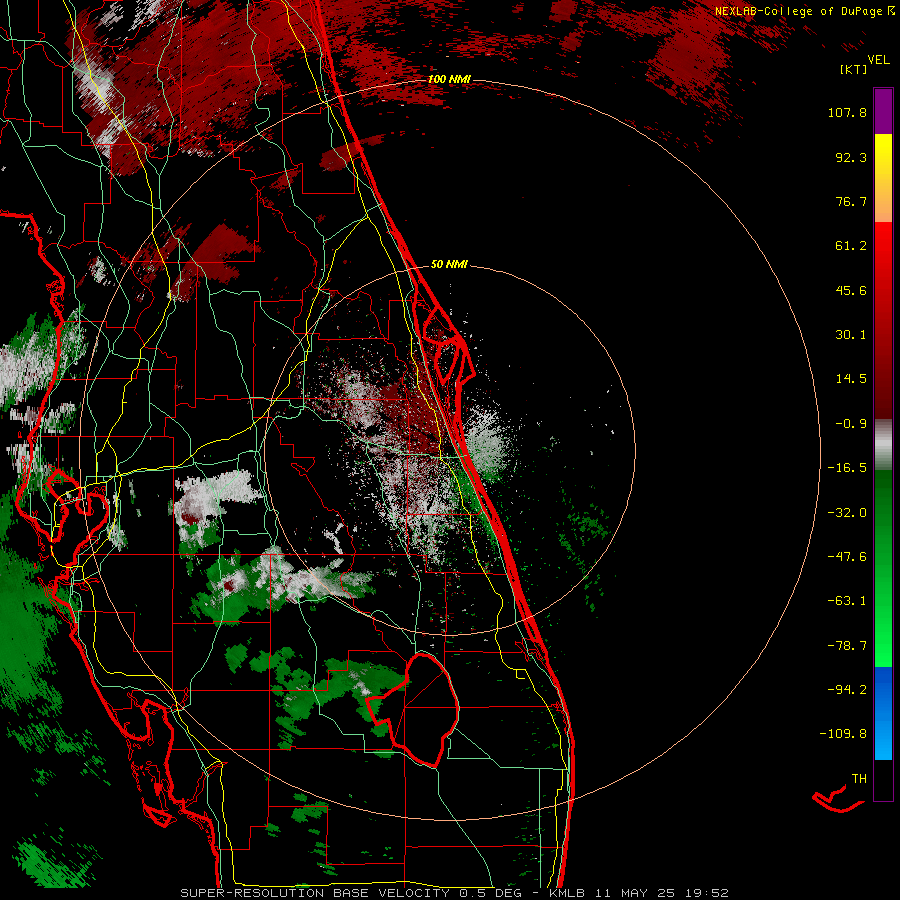900x900 pixels.
Task: Select the -109.8 legend value
Action: (x=844, y=734)
